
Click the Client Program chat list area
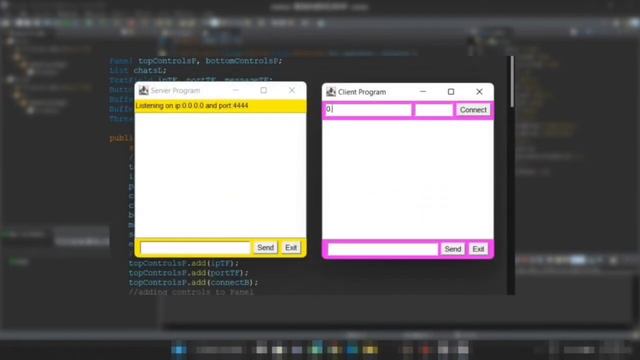[408, 180]
